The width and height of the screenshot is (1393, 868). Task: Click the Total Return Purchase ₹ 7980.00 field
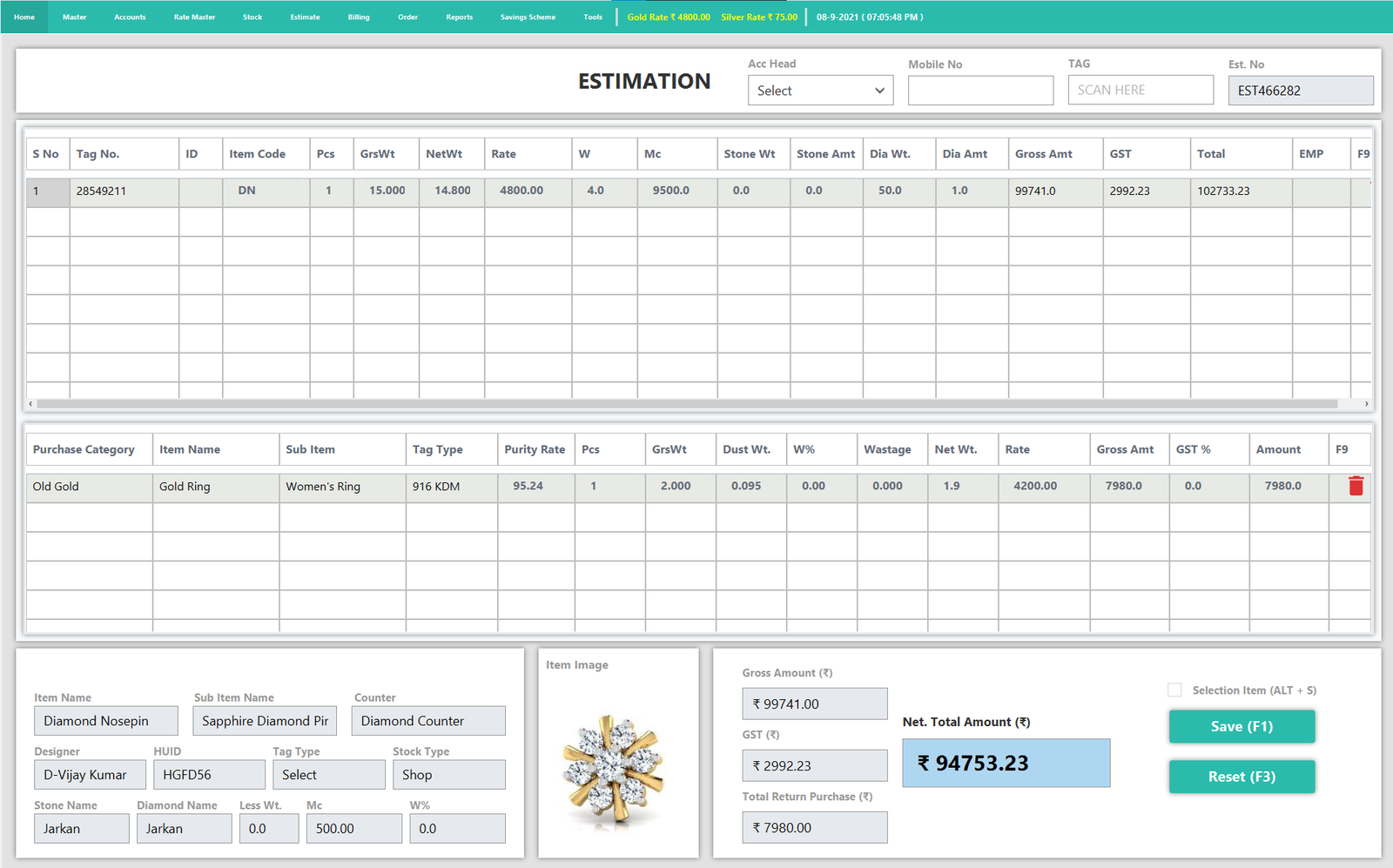pos(815,828)
